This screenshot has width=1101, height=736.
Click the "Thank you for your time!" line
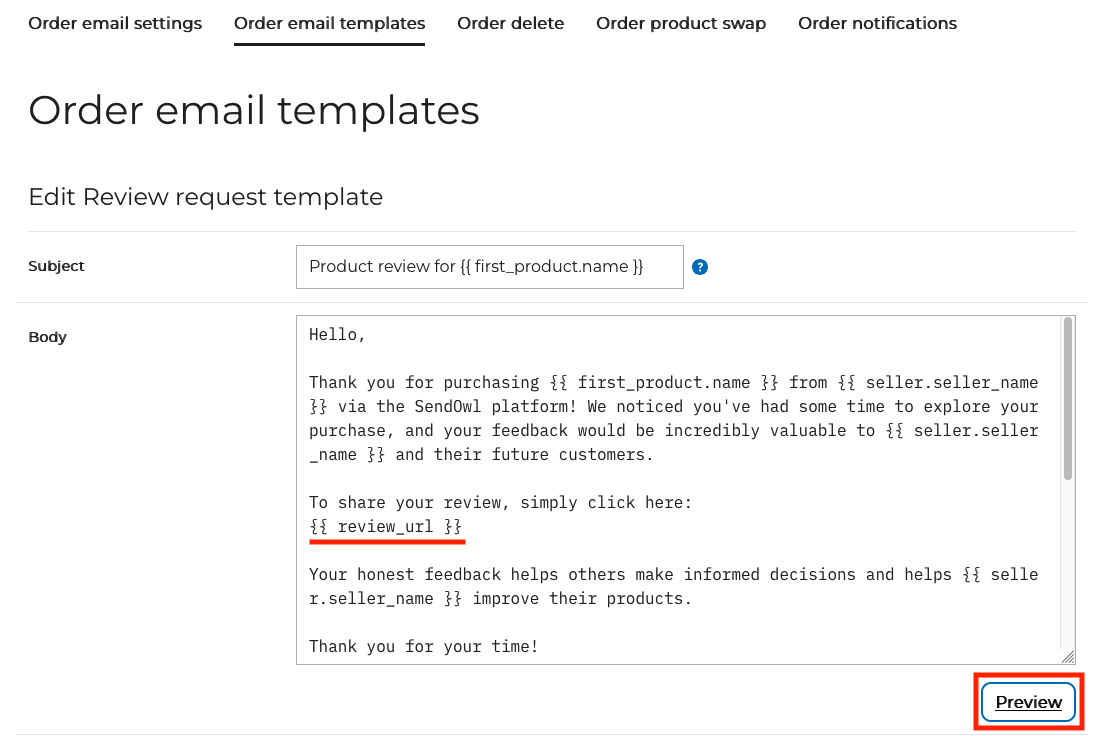(423, 646)
